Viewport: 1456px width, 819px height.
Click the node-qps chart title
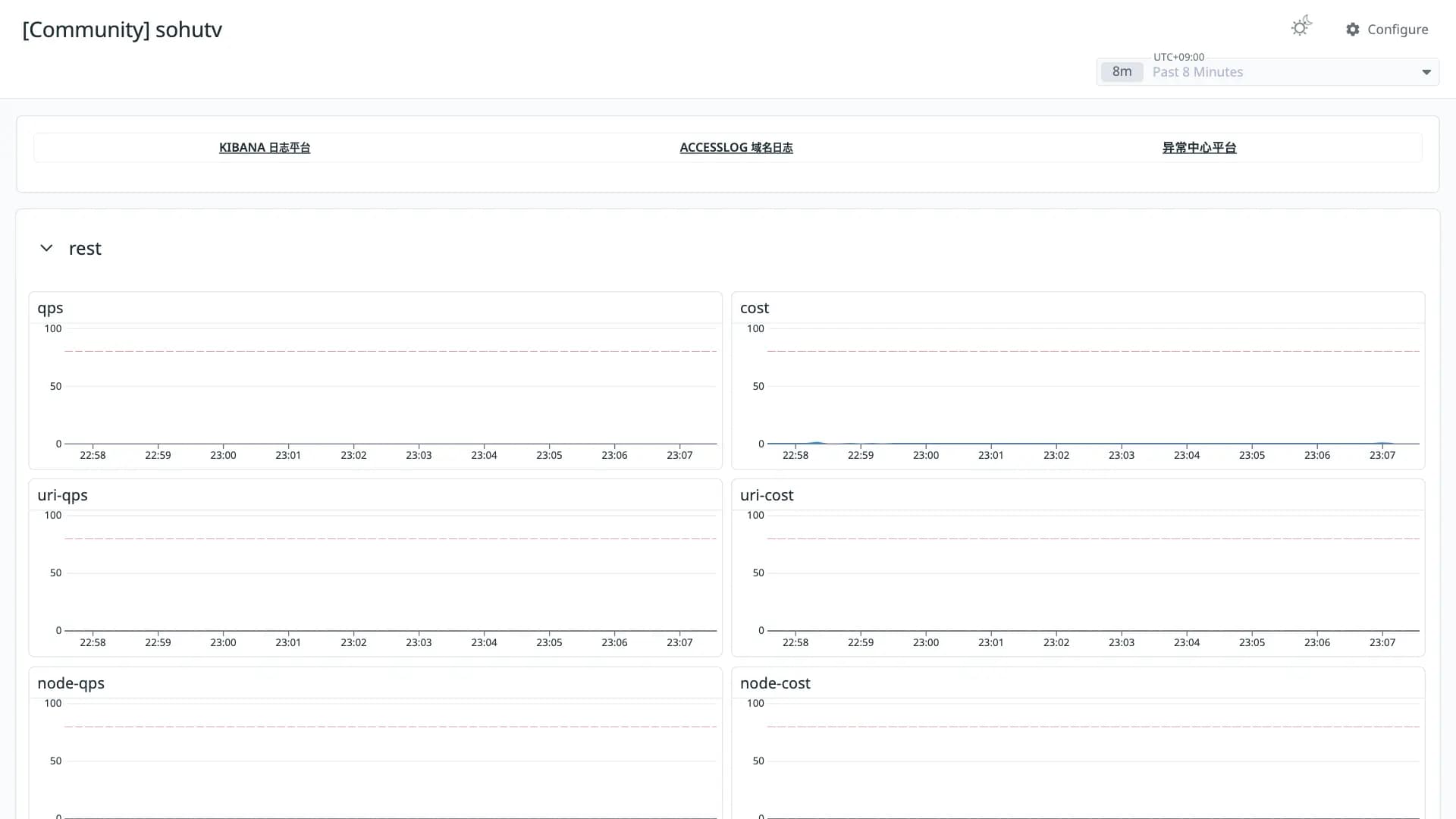[x=71, y=684]
